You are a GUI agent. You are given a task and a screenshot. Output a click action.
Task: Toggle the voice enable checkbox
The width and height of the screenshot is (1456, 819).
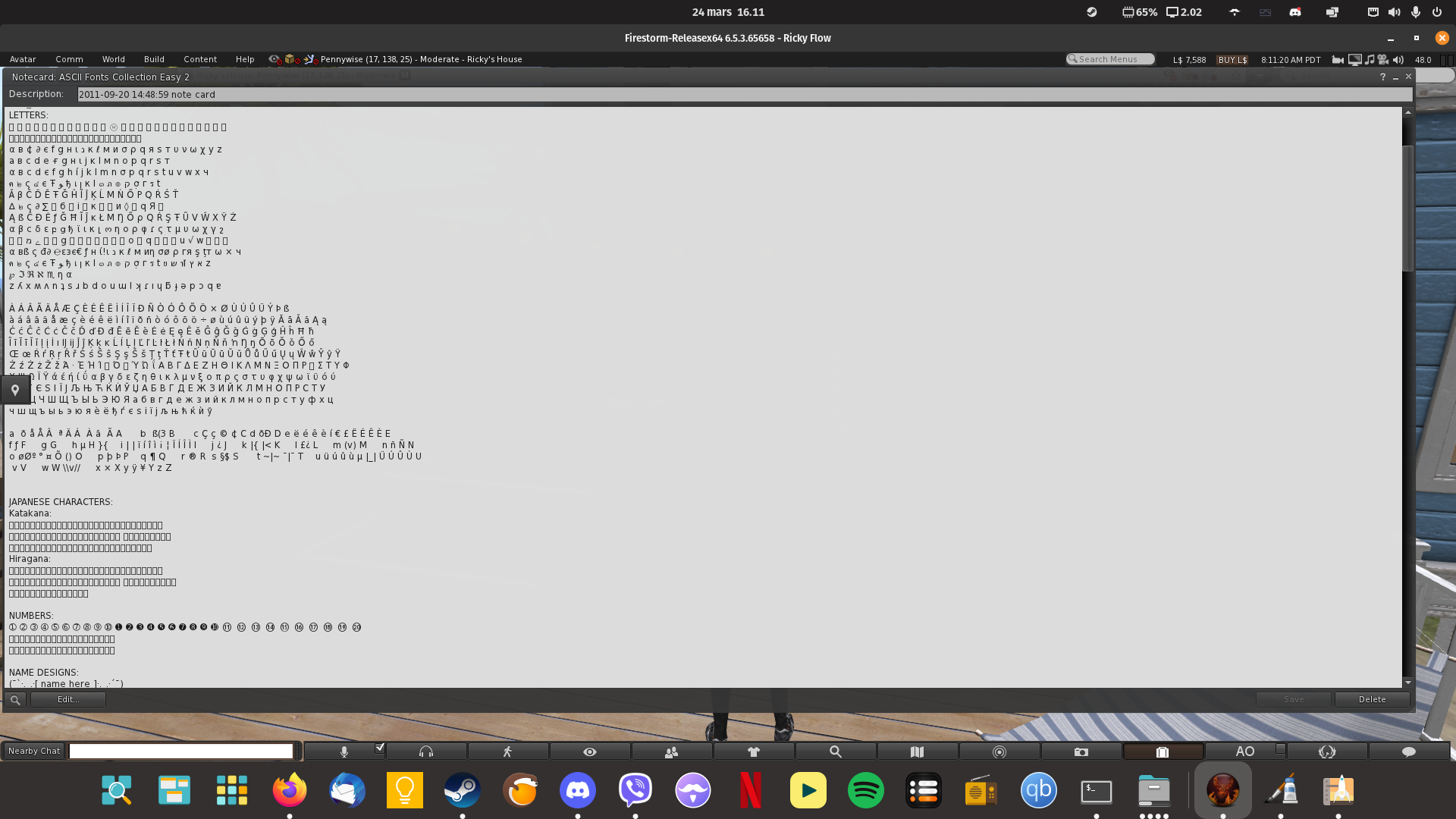(379, 748)
